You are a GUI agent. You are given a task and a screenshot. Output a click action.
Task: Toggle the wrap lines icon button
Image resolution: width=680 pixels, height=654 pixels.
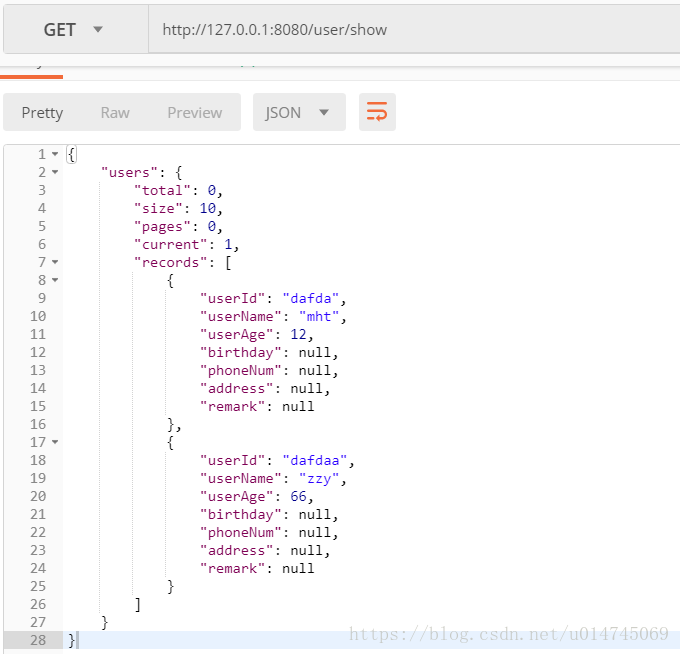pos(377,112)
